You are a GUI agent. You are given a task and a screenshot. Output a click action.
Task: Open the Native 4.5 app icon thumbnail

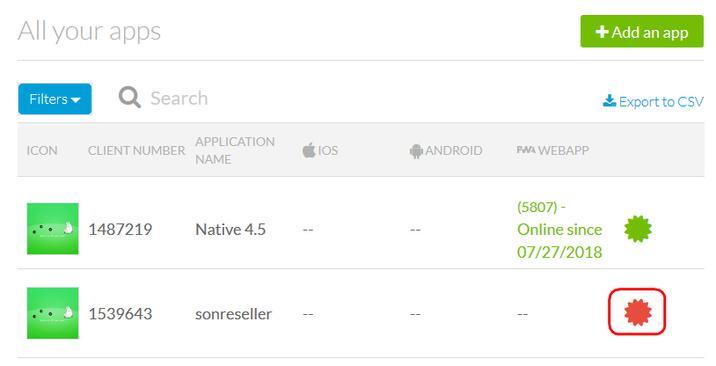click(53, 229)
